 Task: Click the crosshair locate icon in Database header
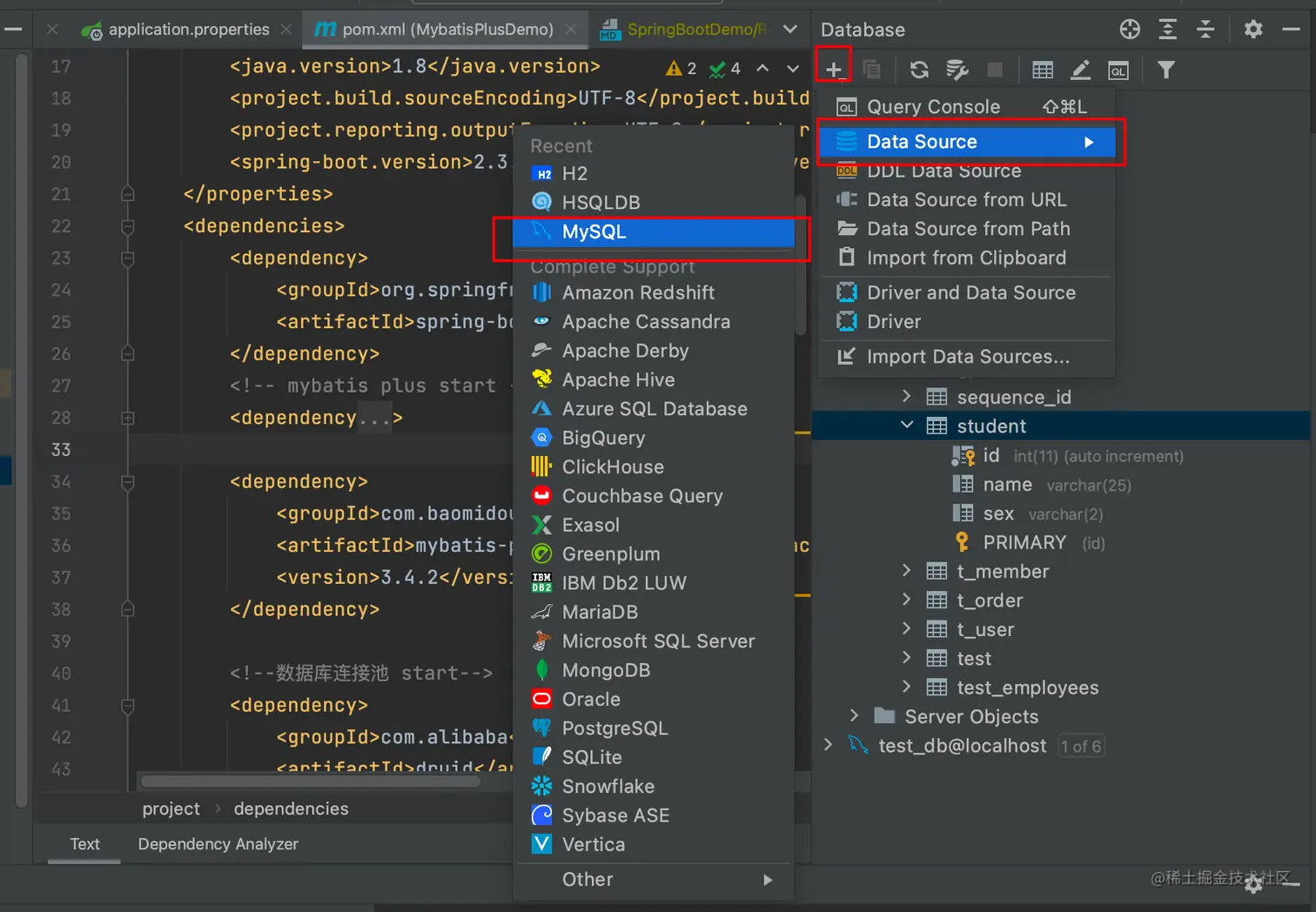pos(1130,29)
